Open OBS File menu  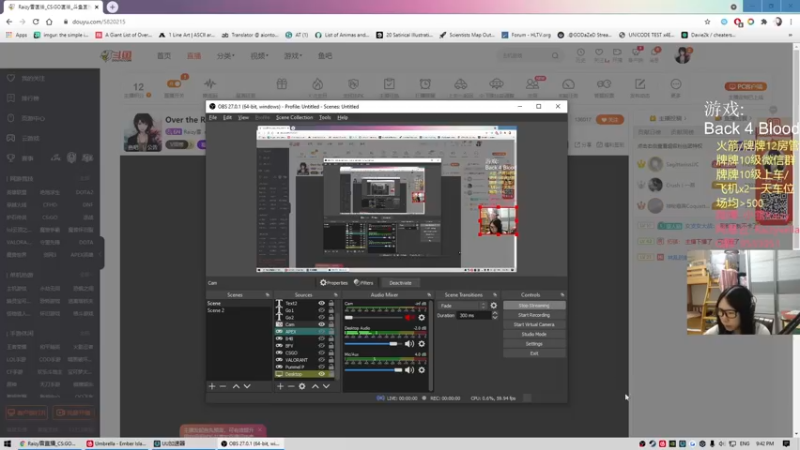click(x=213, y=117)
